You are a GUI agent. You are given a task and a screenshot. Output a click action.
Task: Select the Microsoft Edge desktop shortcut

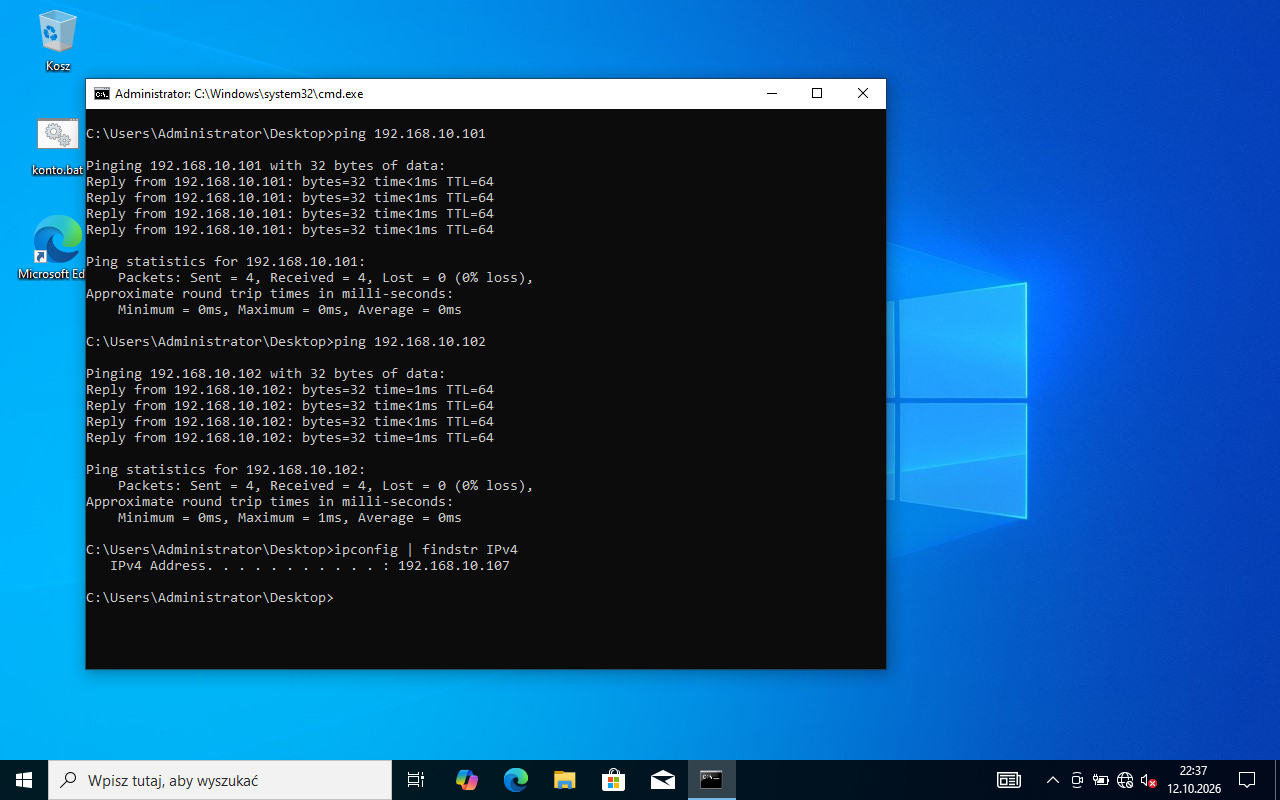click(52, 248)
